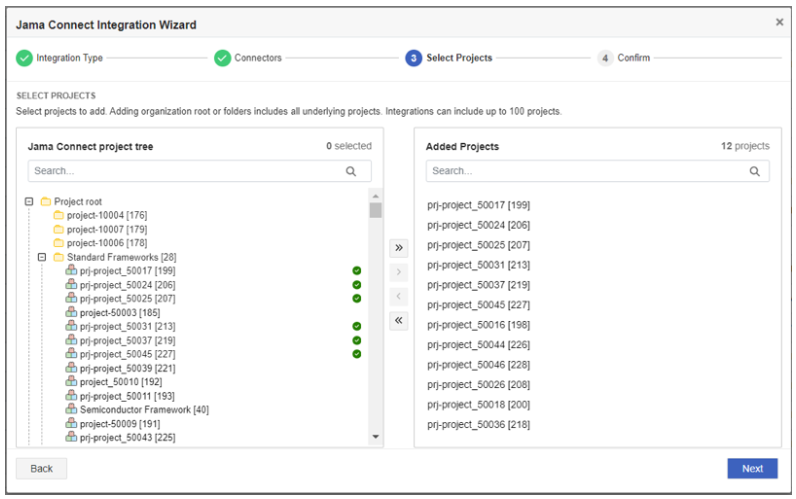Select project-50009 [191] in tree
This screenshot has height=499, width=796.
coord(120,424)
